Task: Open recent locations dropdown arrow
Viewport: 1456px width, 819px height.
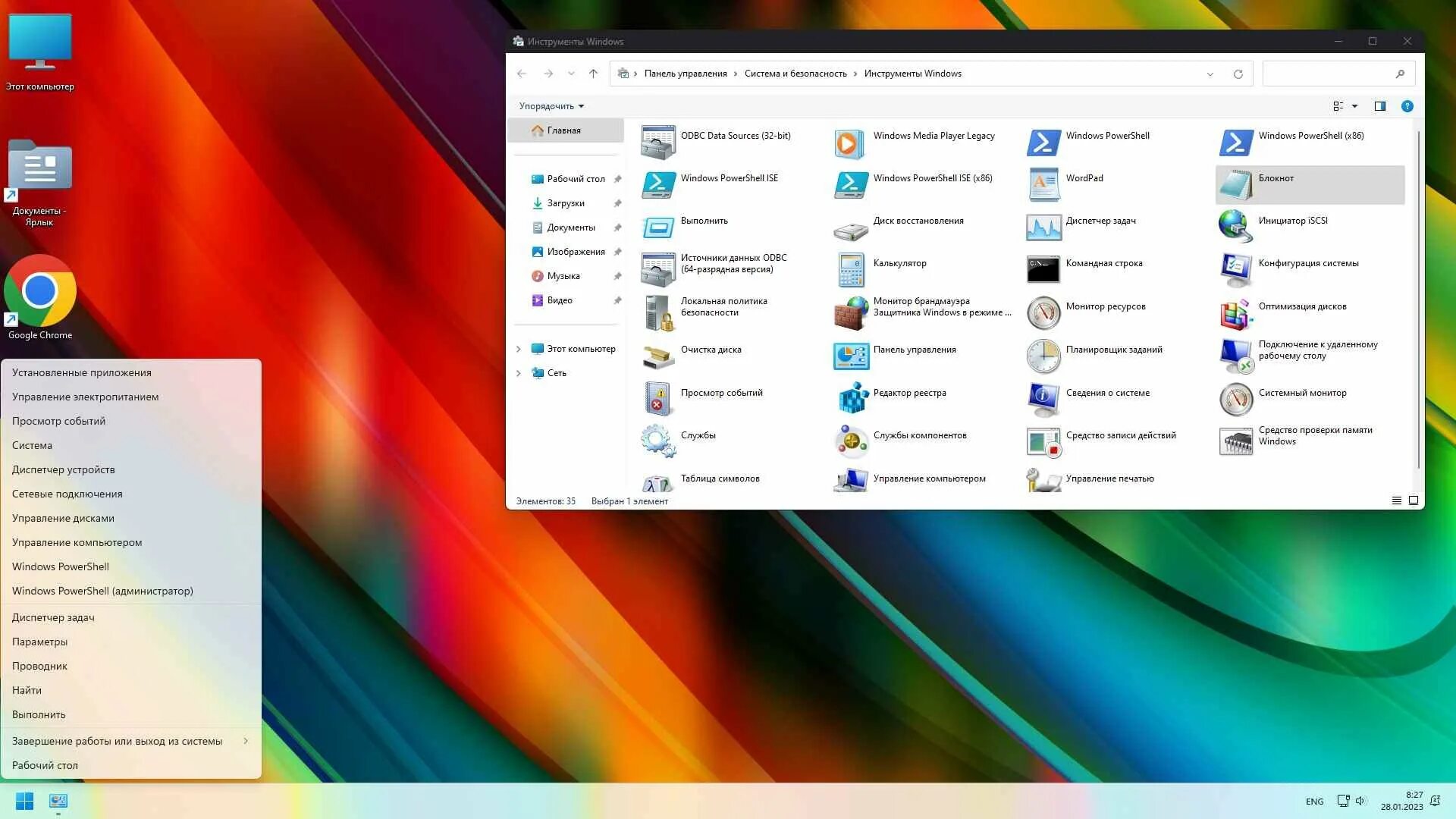Action: coord(571,74)
